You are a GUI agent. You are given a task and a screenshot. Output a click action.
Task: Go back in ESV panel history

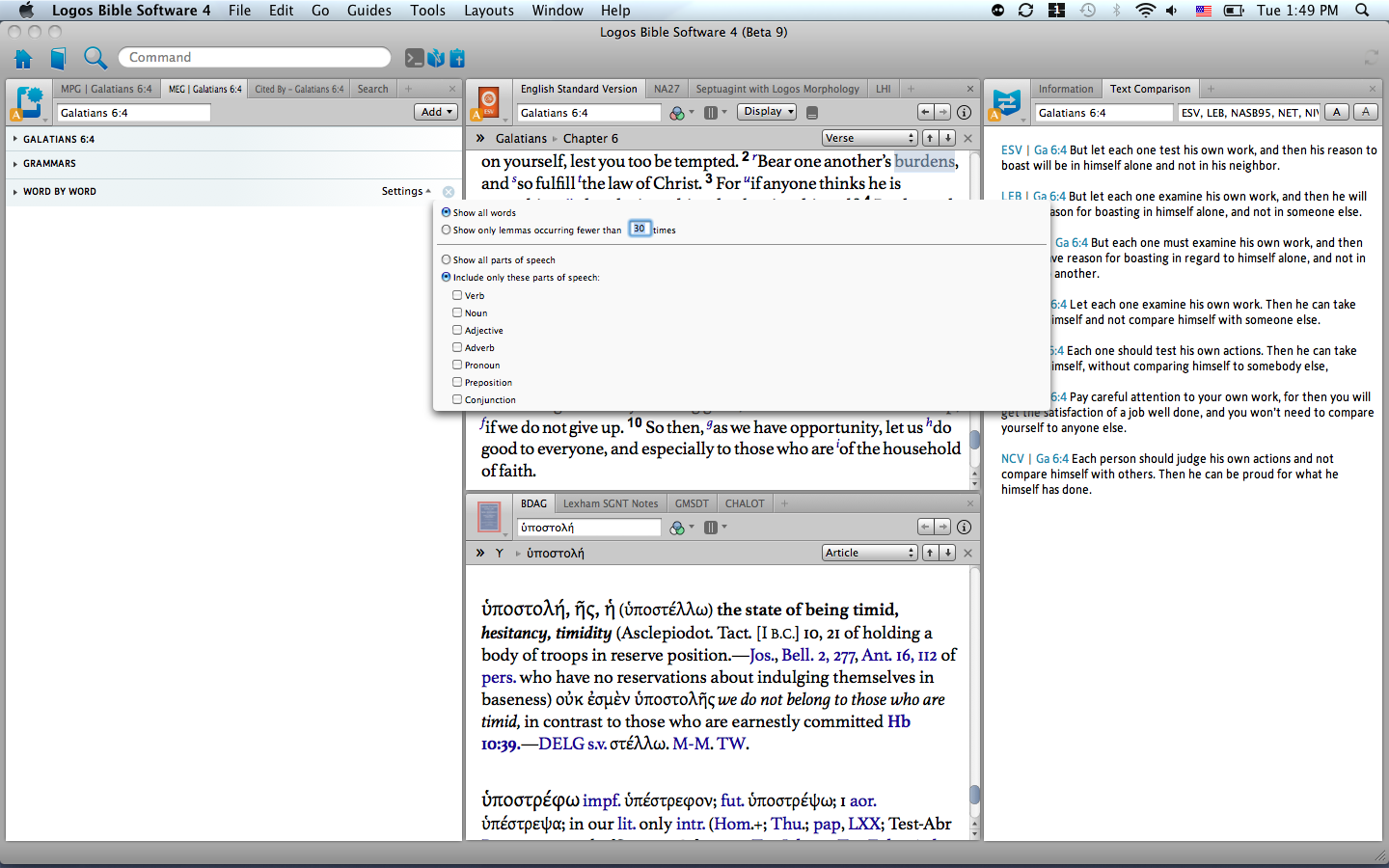[926, 112]
